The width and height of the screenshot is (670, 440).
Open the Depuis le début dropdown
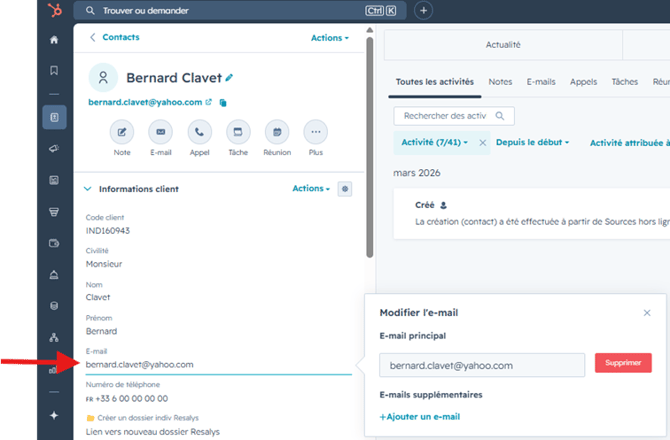(x=532, y=142)
